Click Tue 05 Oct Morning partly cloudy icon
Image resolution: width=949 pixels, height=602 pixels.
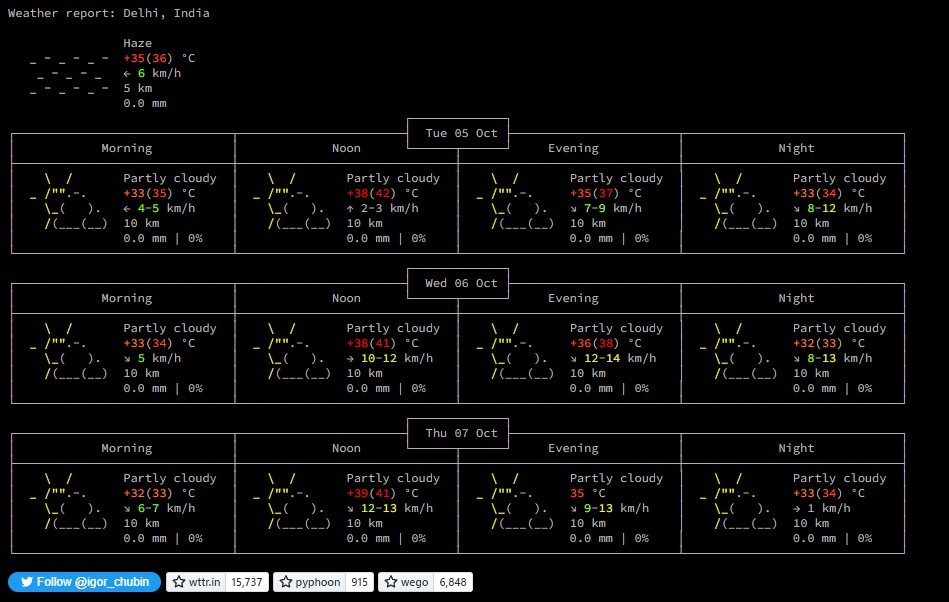pyautogui.click(x=69, y=201)
